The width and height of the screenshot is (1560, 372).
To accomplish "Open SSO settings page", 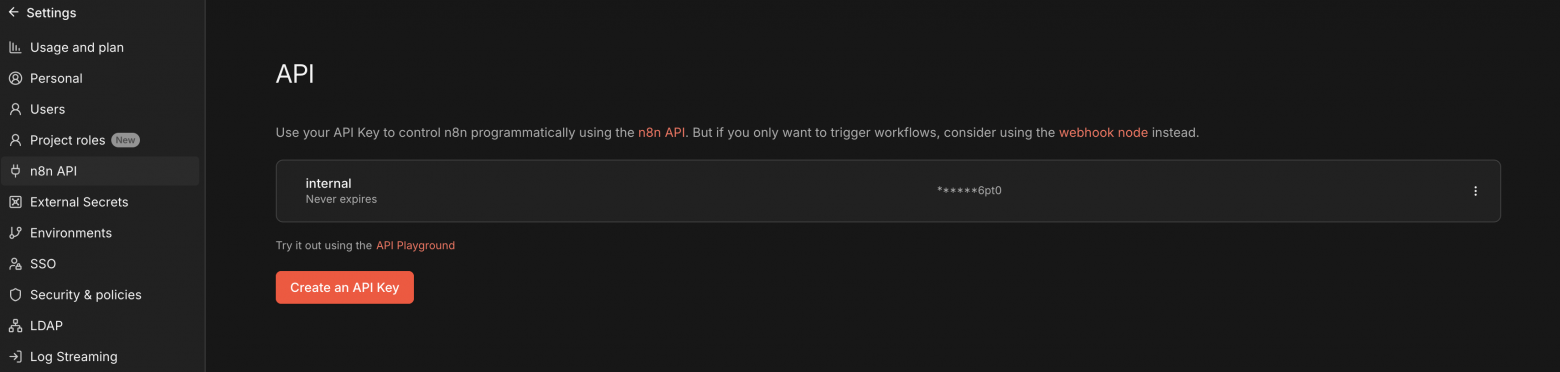I will [100, 264].
